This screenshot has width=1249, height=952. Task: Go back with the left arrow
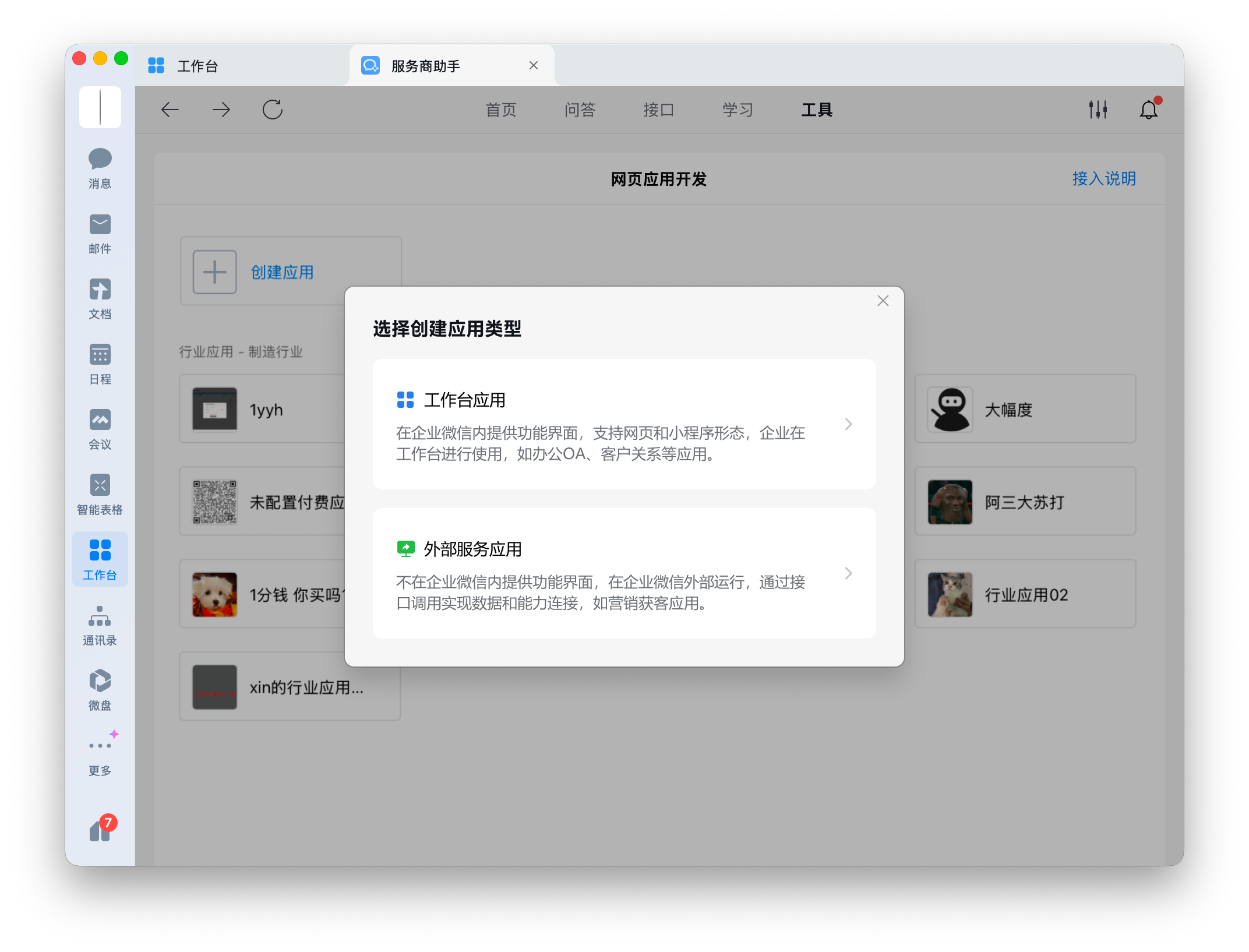pos(170,110)
